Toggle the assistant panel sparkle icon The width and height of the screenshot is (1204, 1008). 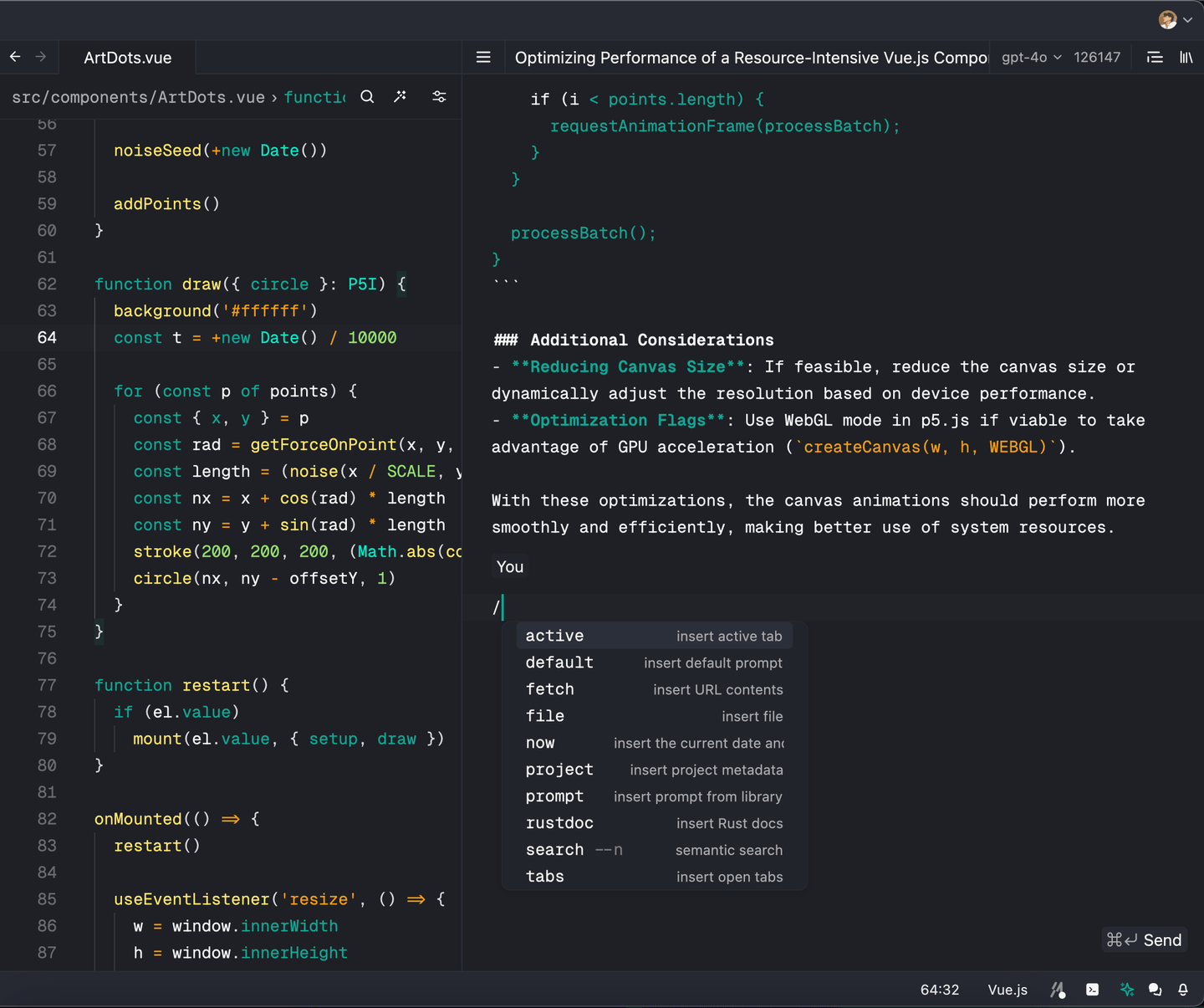[x=1127, y=990]
